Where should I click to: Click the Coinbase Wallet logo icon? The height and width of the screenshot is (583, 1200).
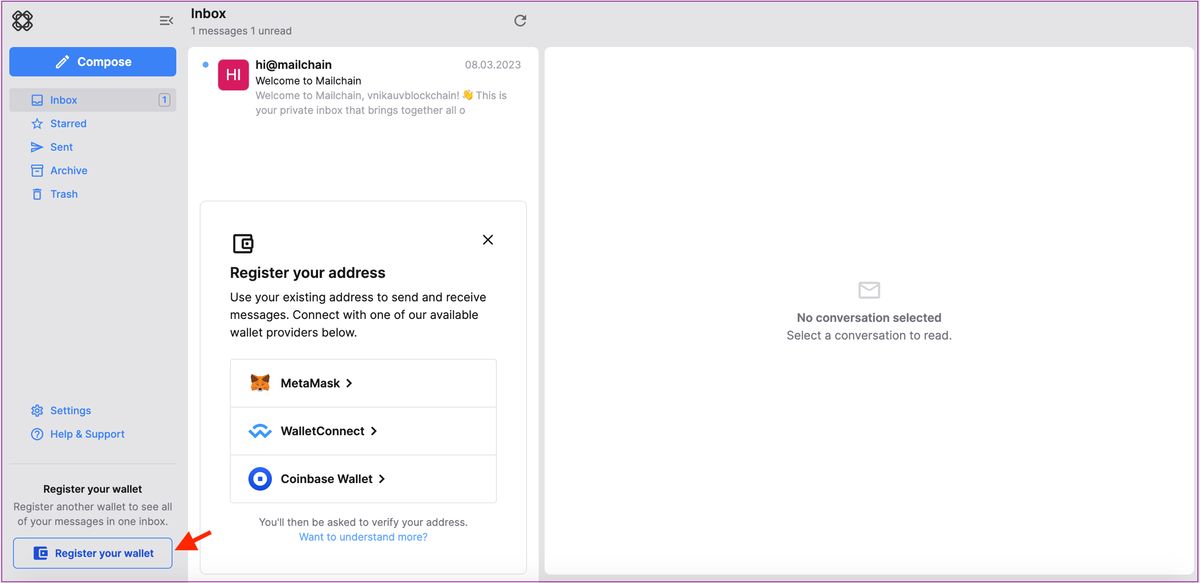[260, 479]
